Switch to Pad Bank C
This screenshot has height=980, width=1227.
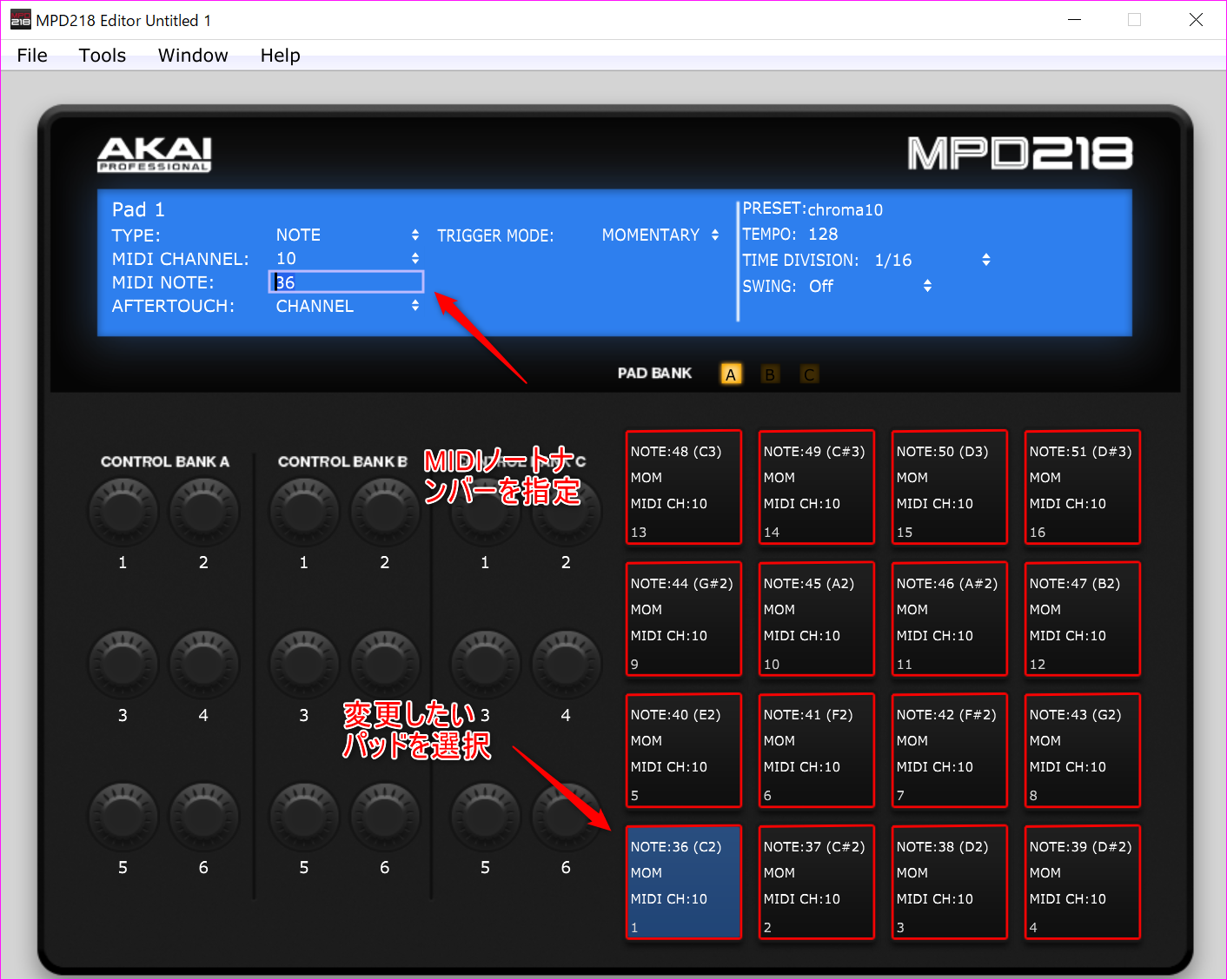[809, 374]
